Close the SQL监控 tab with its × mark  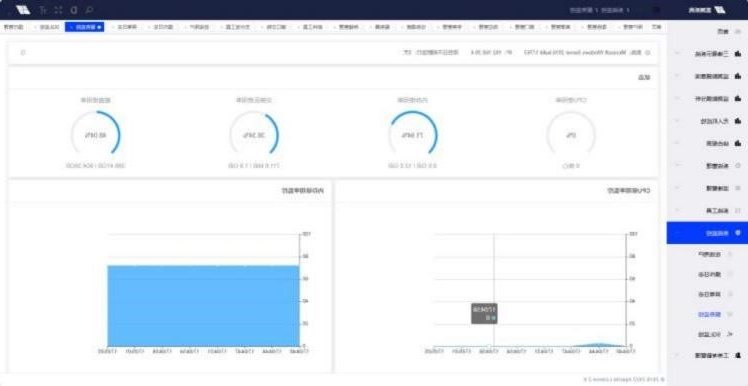pyautogui.click(x=36, y=27)
